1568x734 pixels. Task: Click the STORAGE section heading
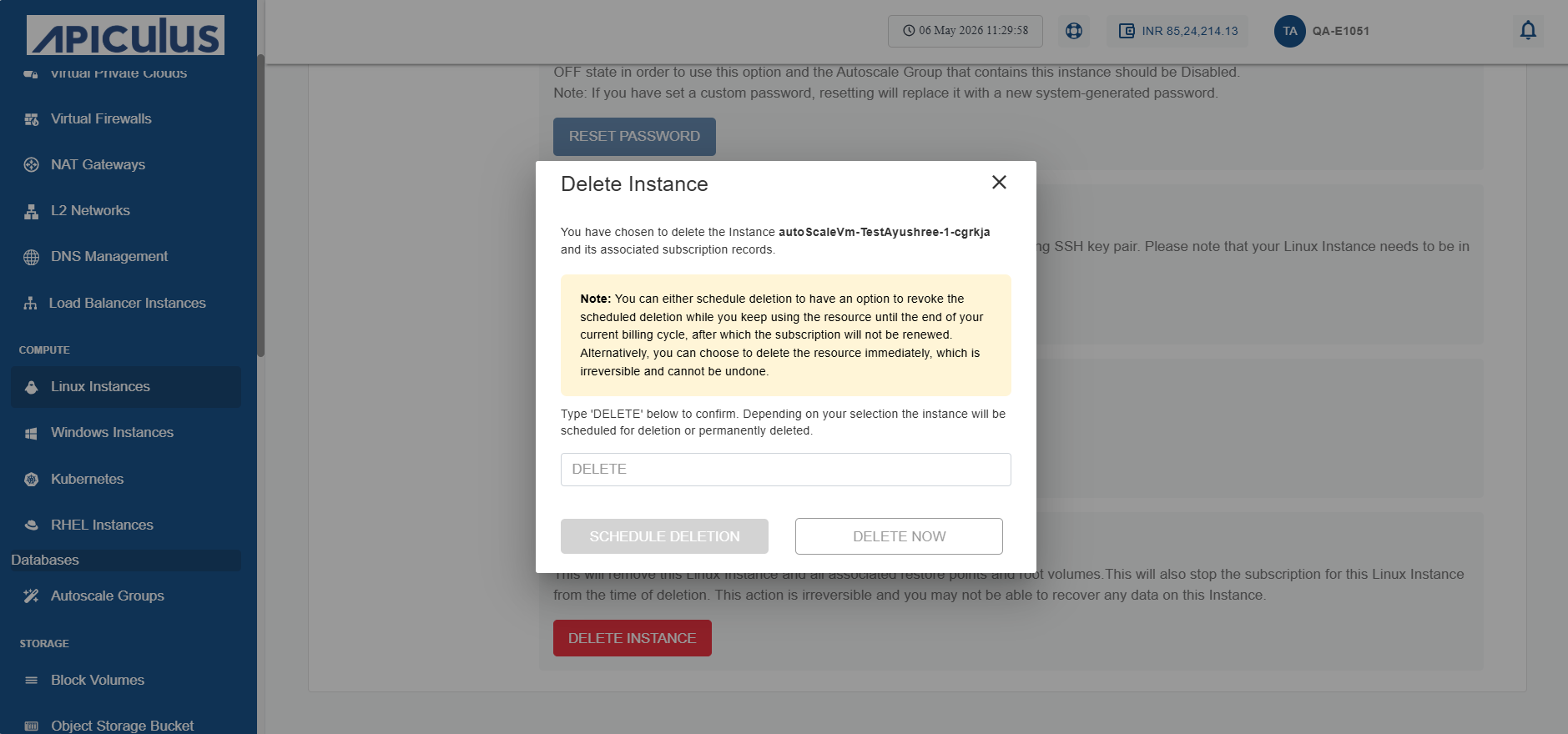pos(44,644)
